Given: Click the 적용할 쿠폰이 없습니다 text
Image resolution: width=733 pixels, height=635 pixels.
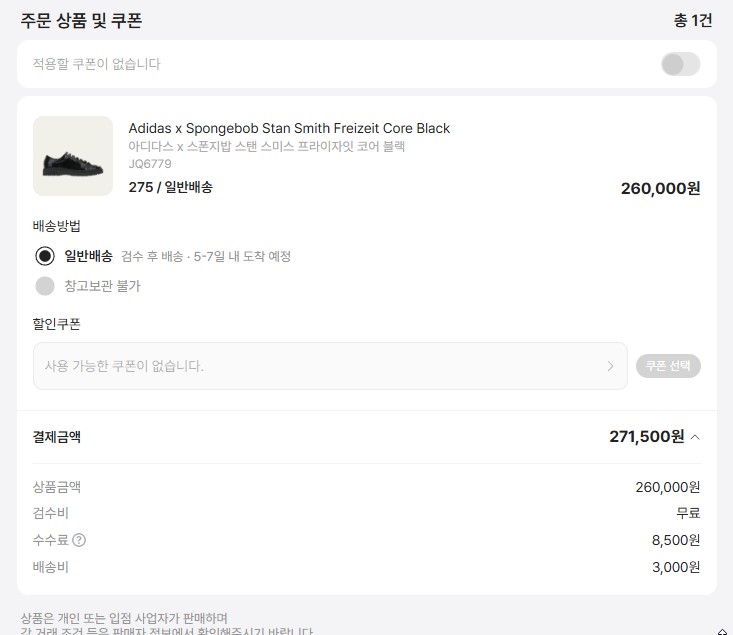Looking at the screenshot, I should pyautogui.click(x=96, y=65).
